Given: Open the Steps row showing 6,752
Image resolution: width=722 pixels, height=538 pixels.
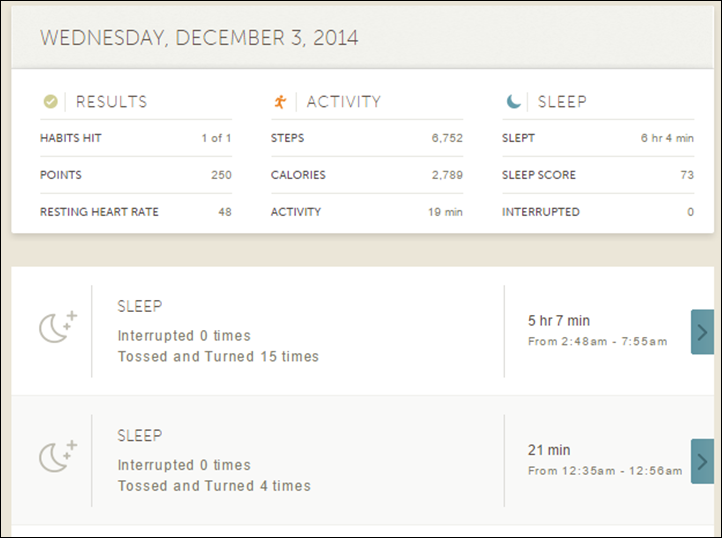Looking at the screenshot, I should pos(367,138).
